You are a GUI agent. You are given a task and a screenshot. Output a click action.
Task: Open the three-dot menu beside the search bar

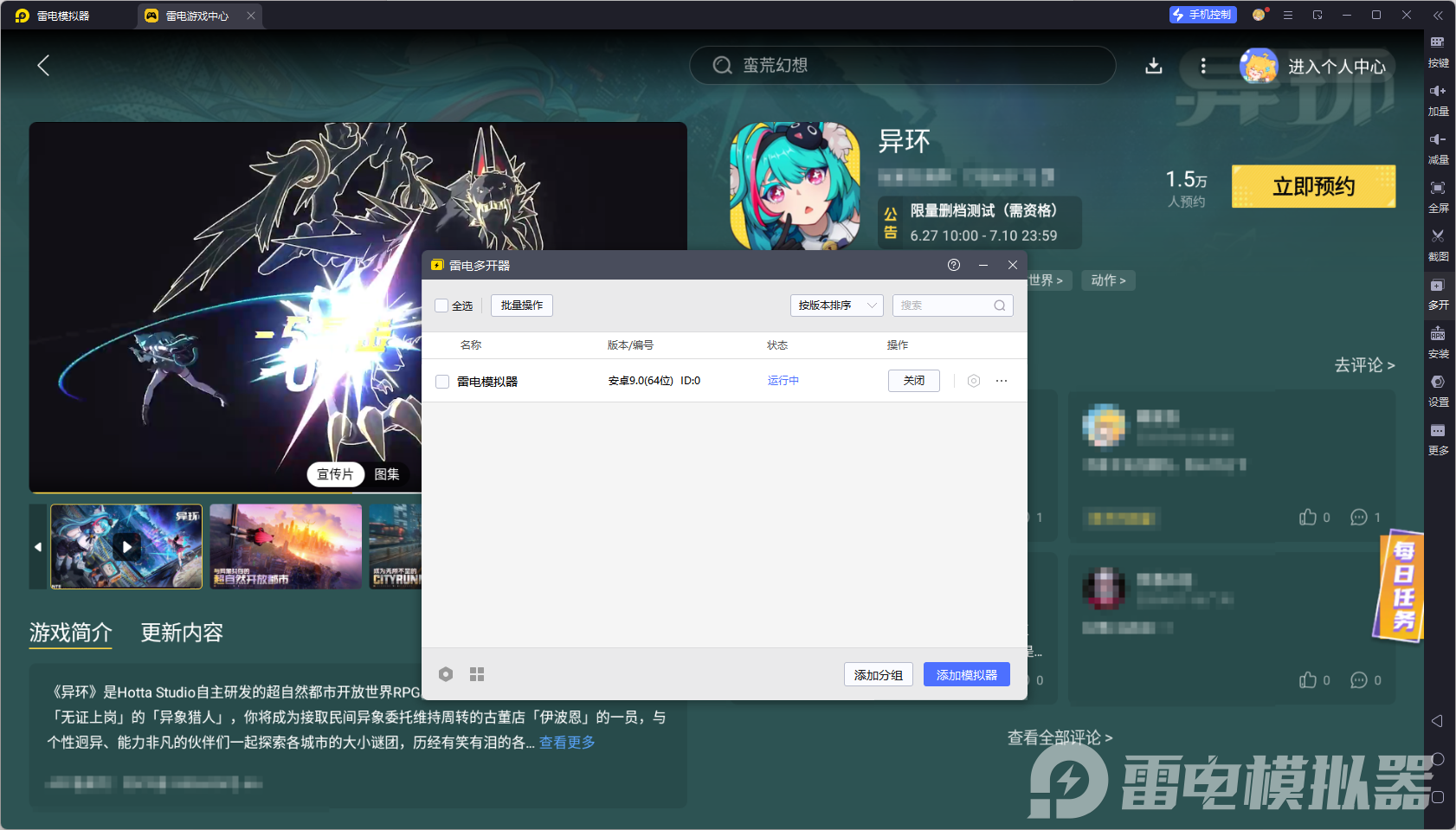pos(1202,65)
